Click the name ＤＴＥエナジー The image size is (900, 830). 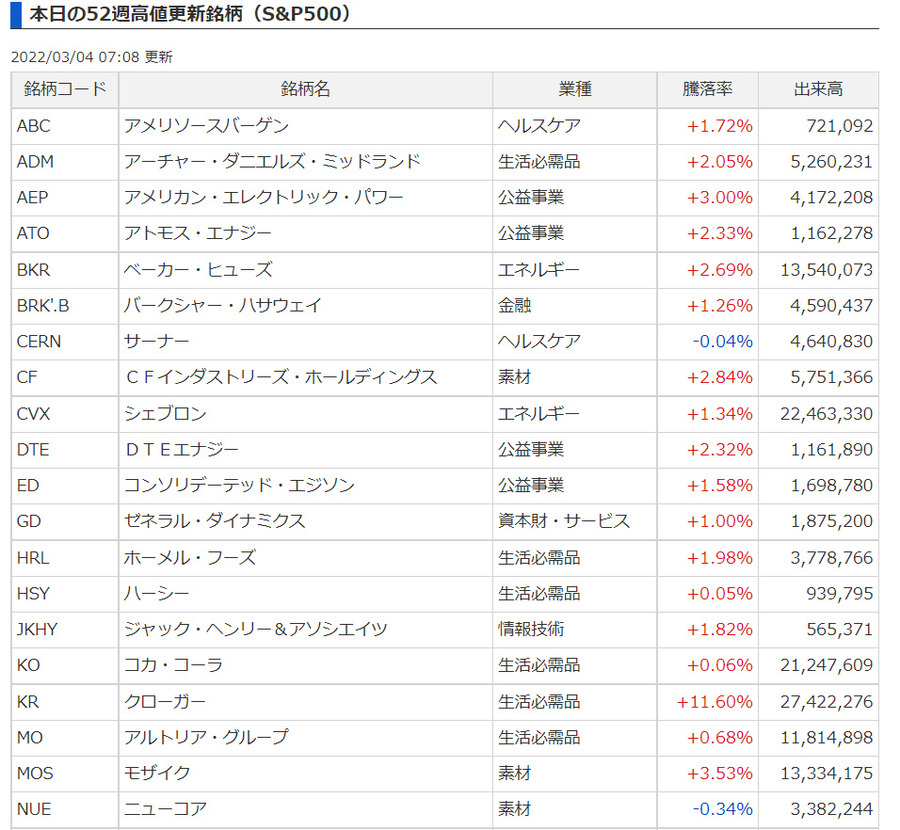pyautogui.click(x=181, y=449)
